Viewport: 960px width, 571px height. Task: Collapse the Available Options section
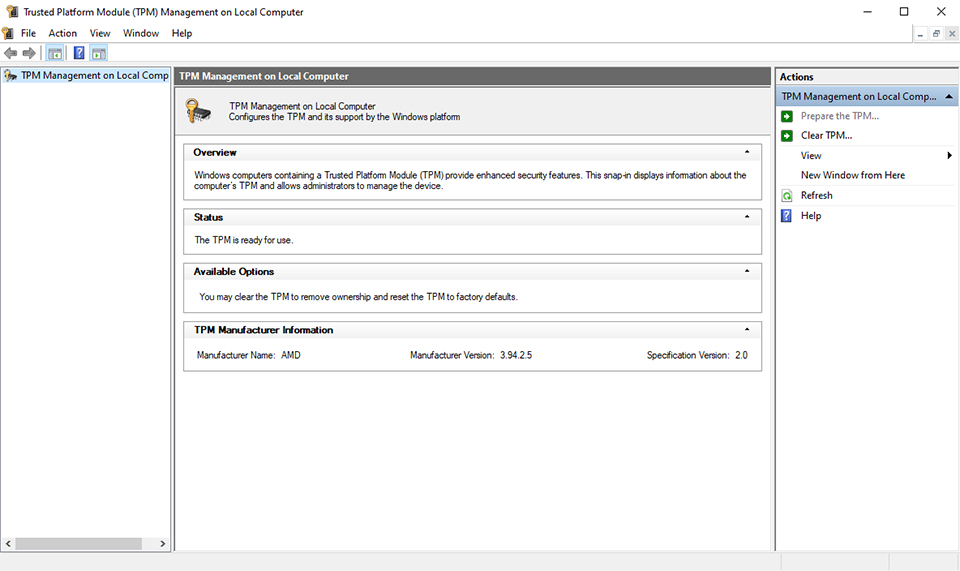[x=747, y=271]
